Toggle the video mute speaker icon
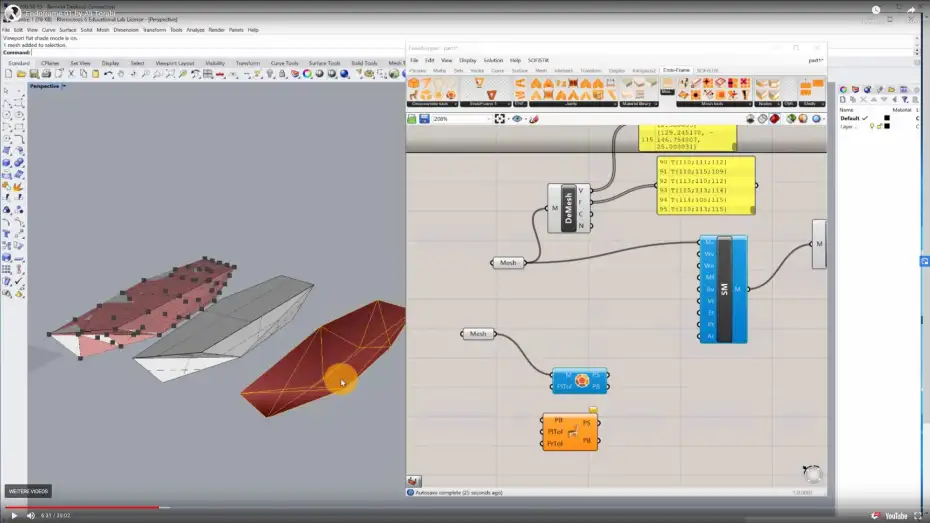This screenshot has height=523, width=930. (x=31, y=516)
